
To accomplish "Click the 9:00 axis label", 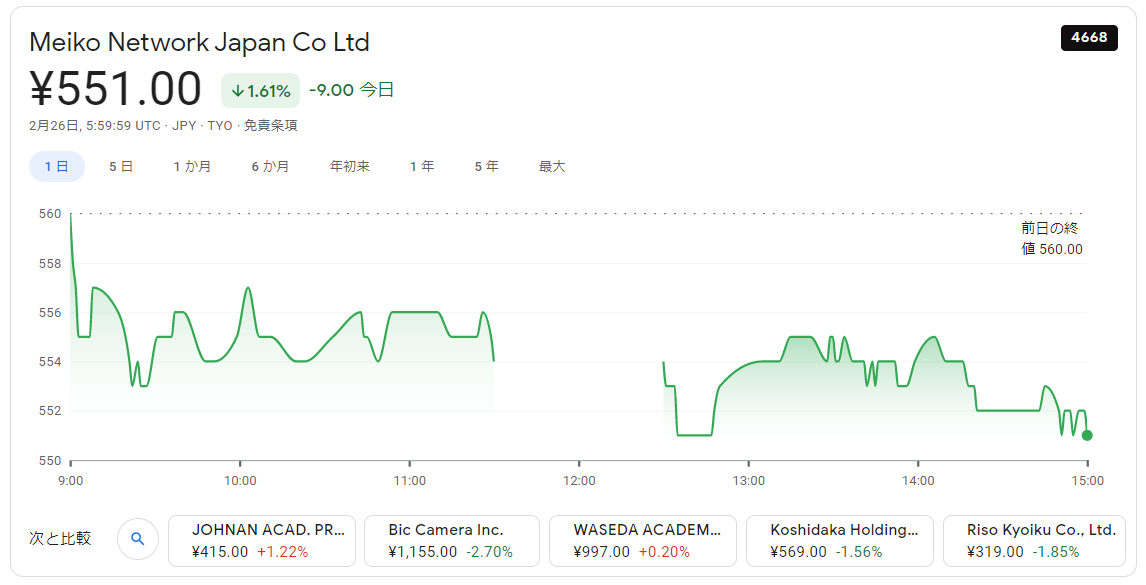I will [70, 480].
